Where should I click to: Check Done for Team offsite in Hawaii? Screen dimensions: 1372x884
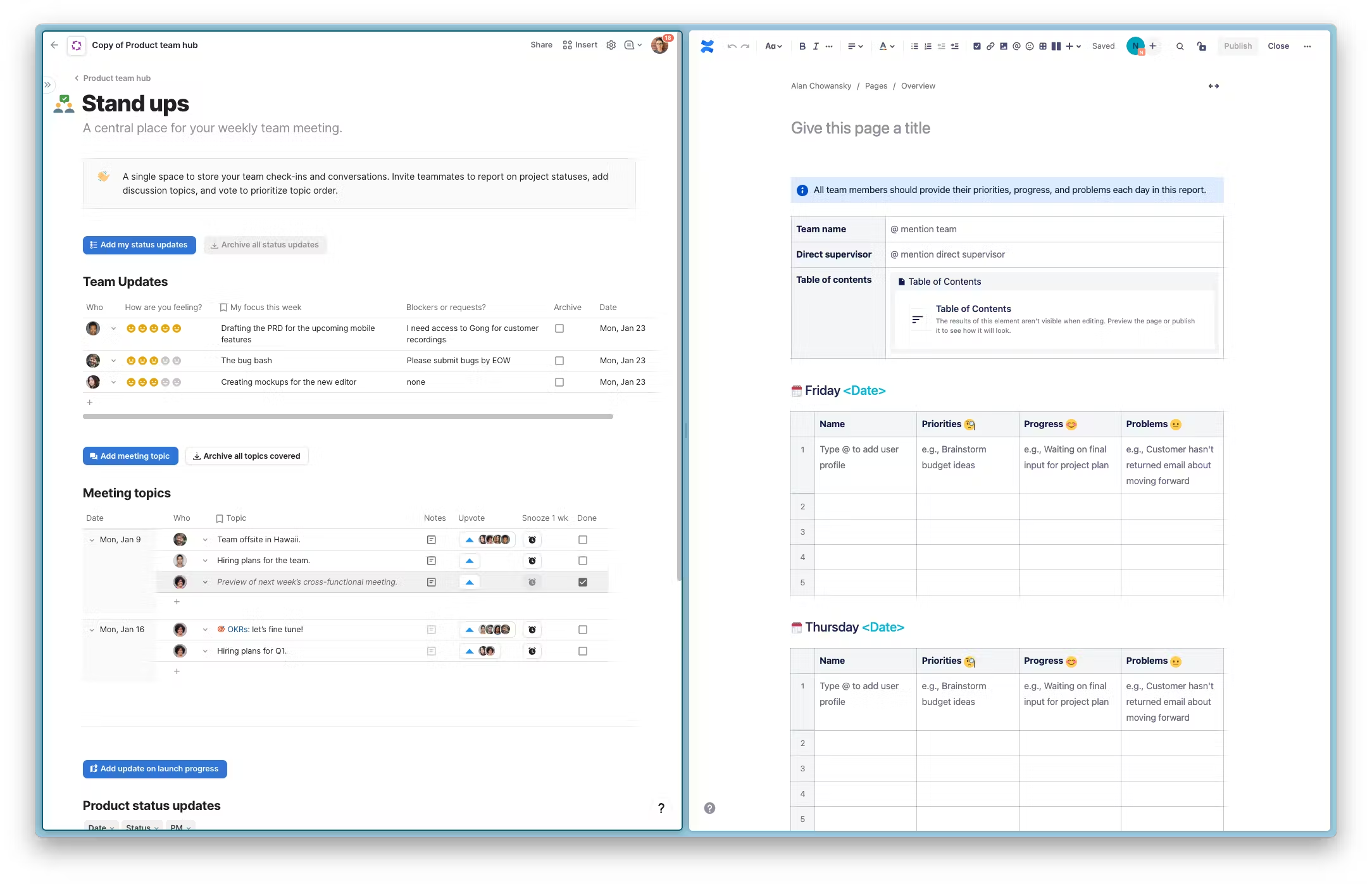583,540
